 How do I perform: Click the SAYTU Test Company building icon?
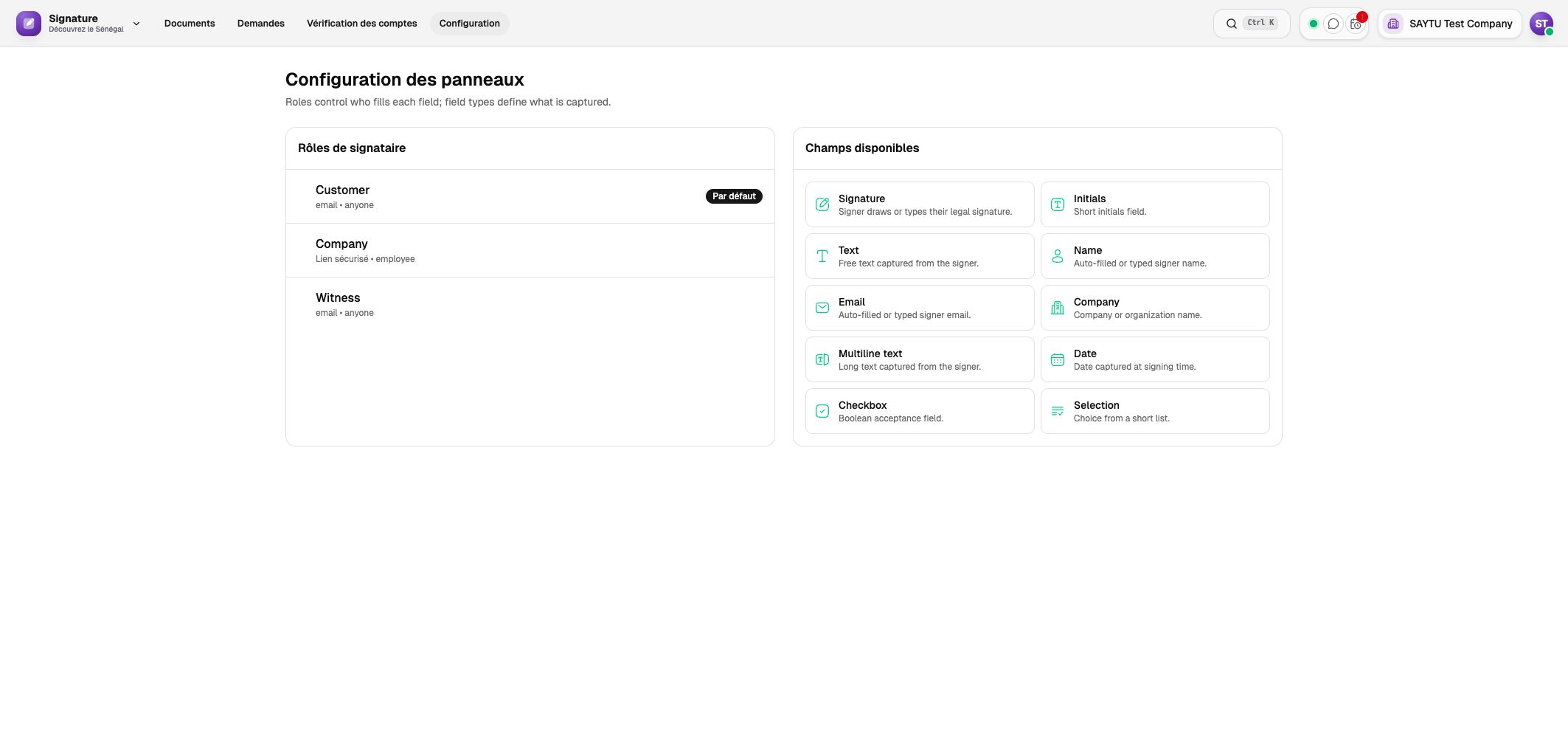click(1393, 24)
